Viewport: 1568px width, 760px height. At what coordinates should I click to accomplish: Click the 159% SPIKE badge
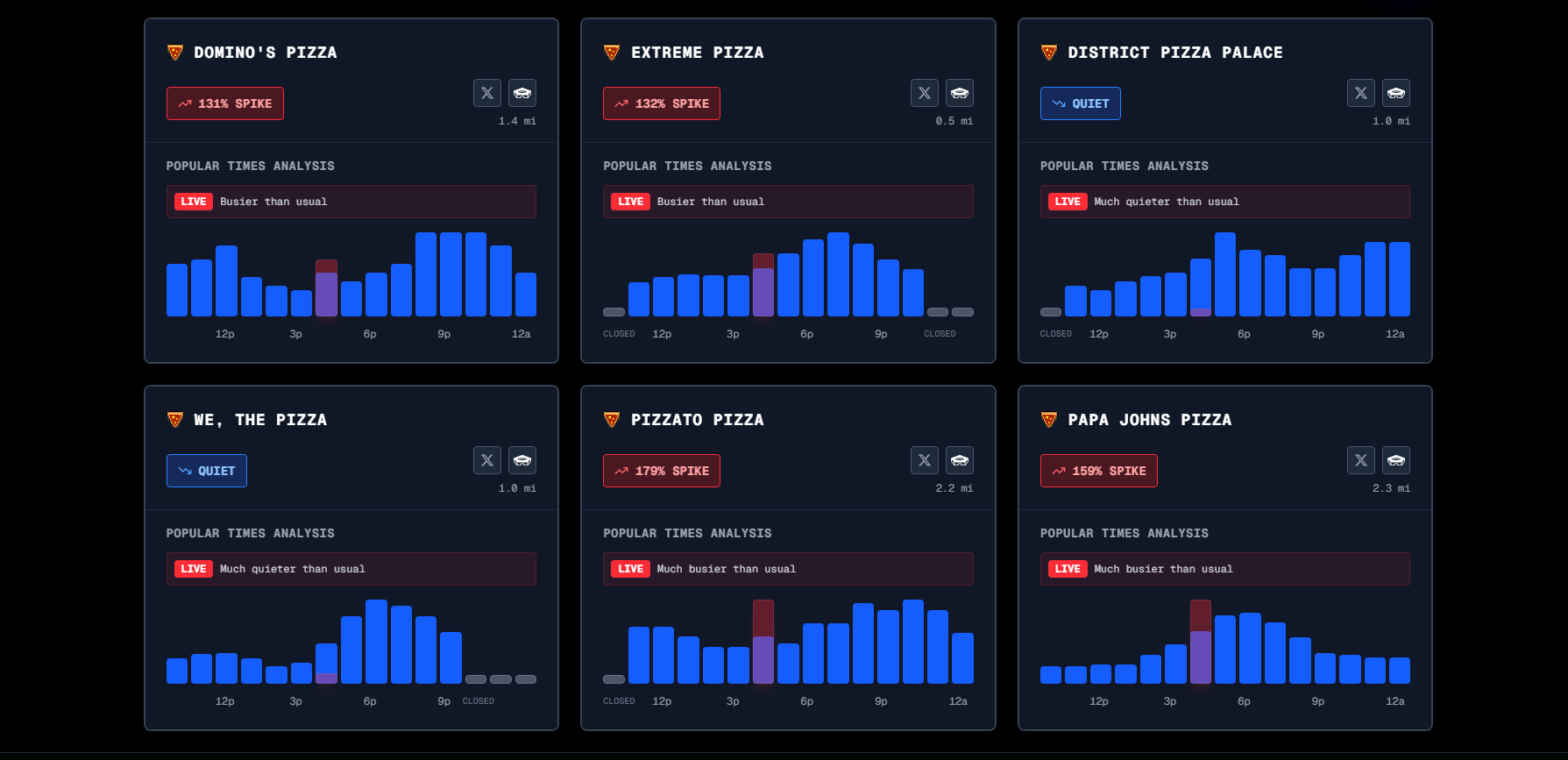[1099, 471]
